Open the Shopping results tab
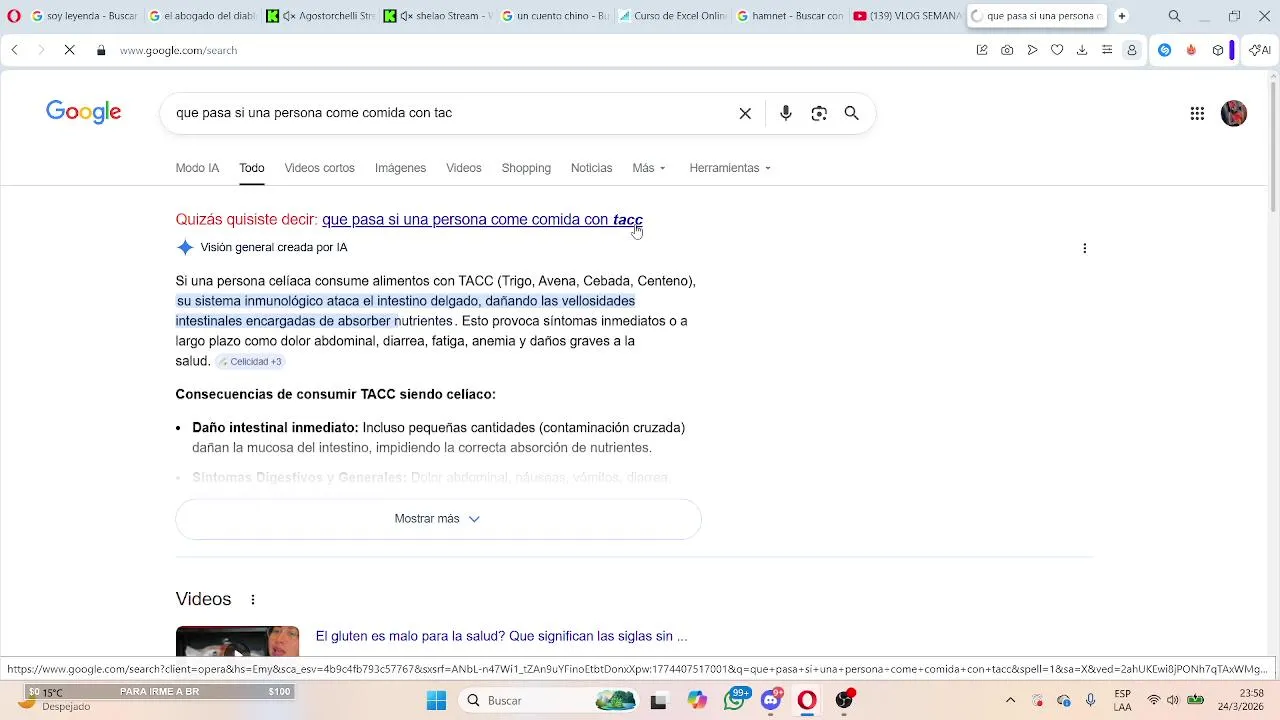 tap(526, 168)
